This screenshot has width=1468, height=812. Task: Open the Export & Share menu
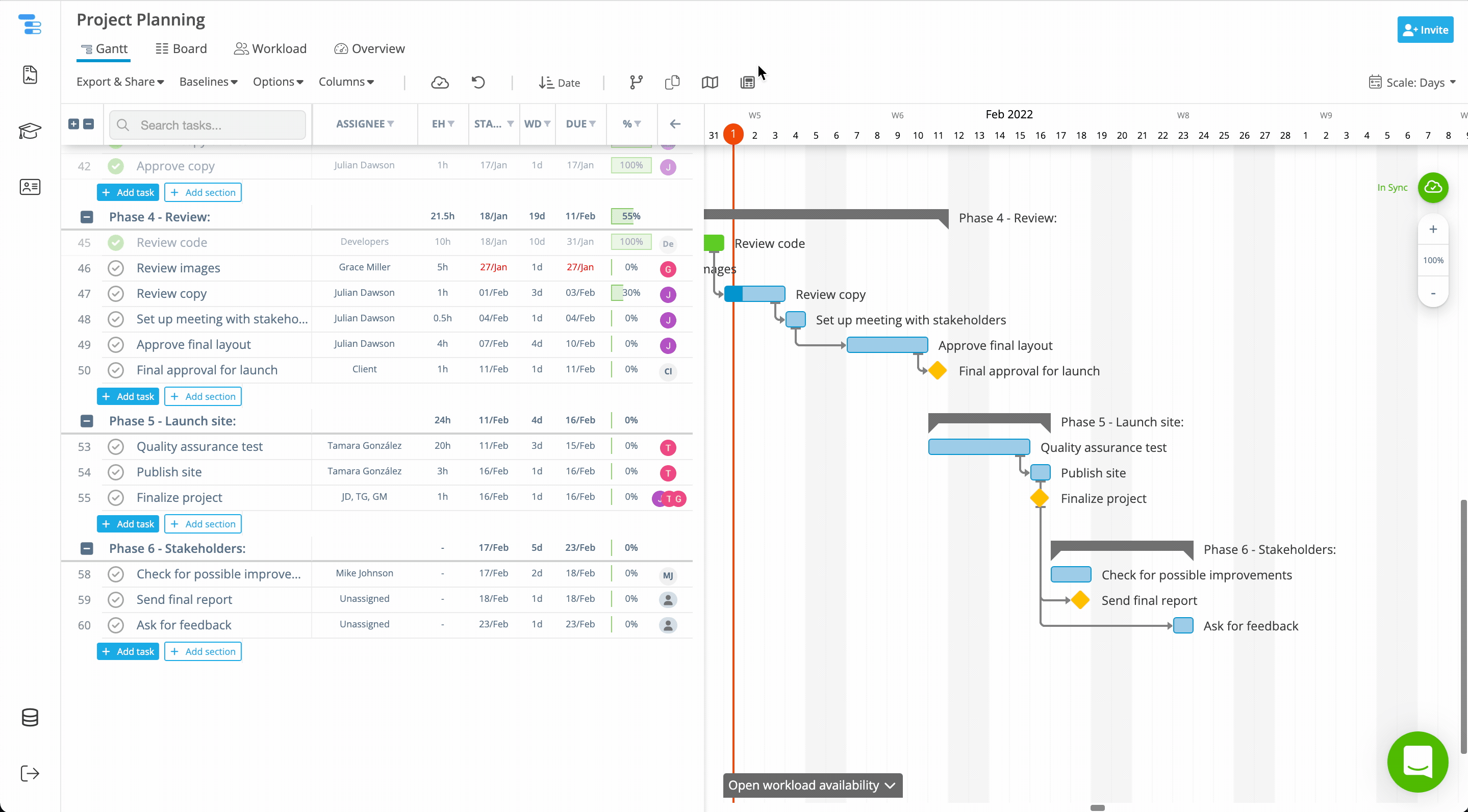(x=120, y=82)
